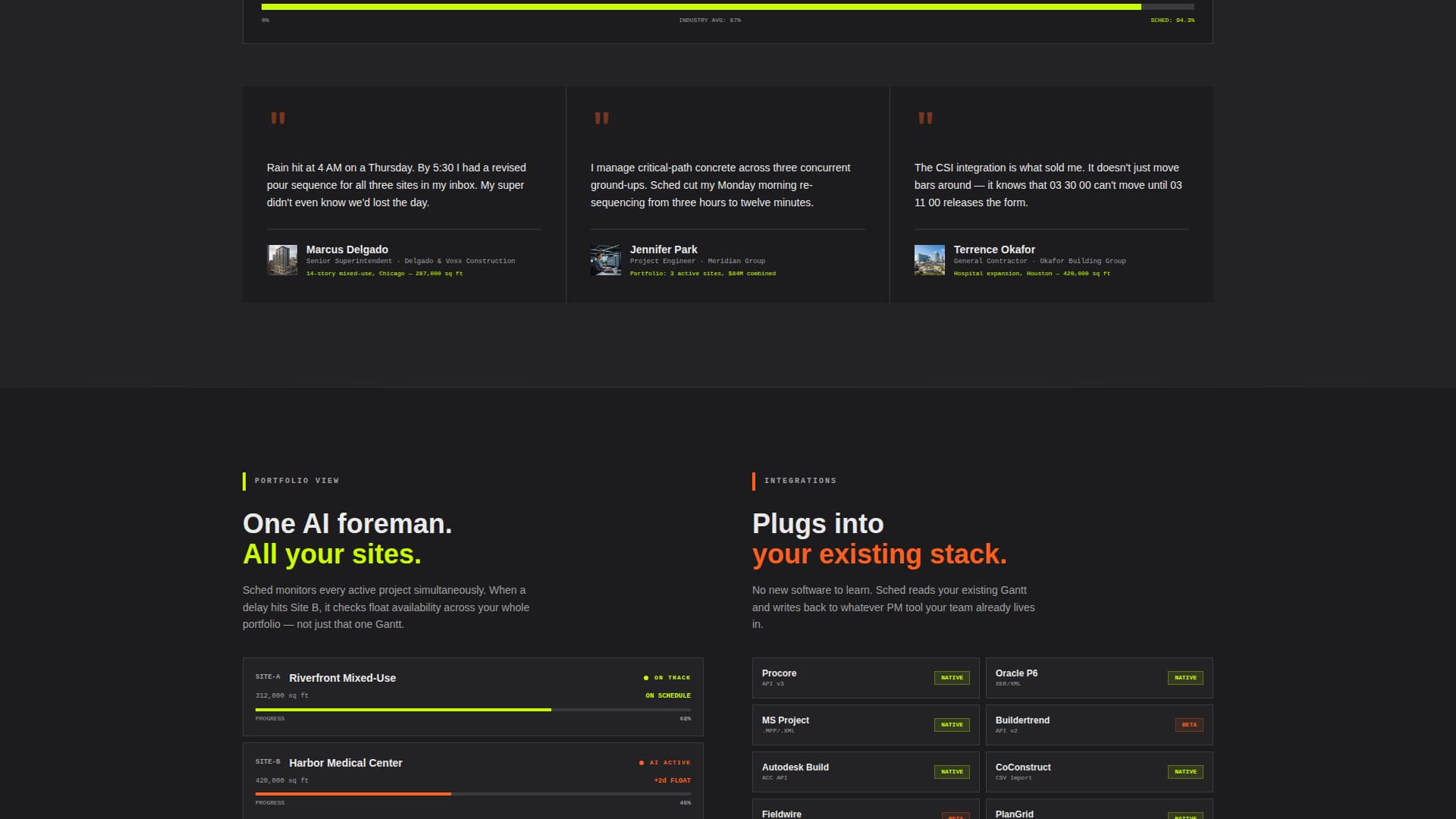Click the top green SCHED percentage bar
Viewport: 1456px width, 819px height.
pyautogui.click(x=728, y=7)
